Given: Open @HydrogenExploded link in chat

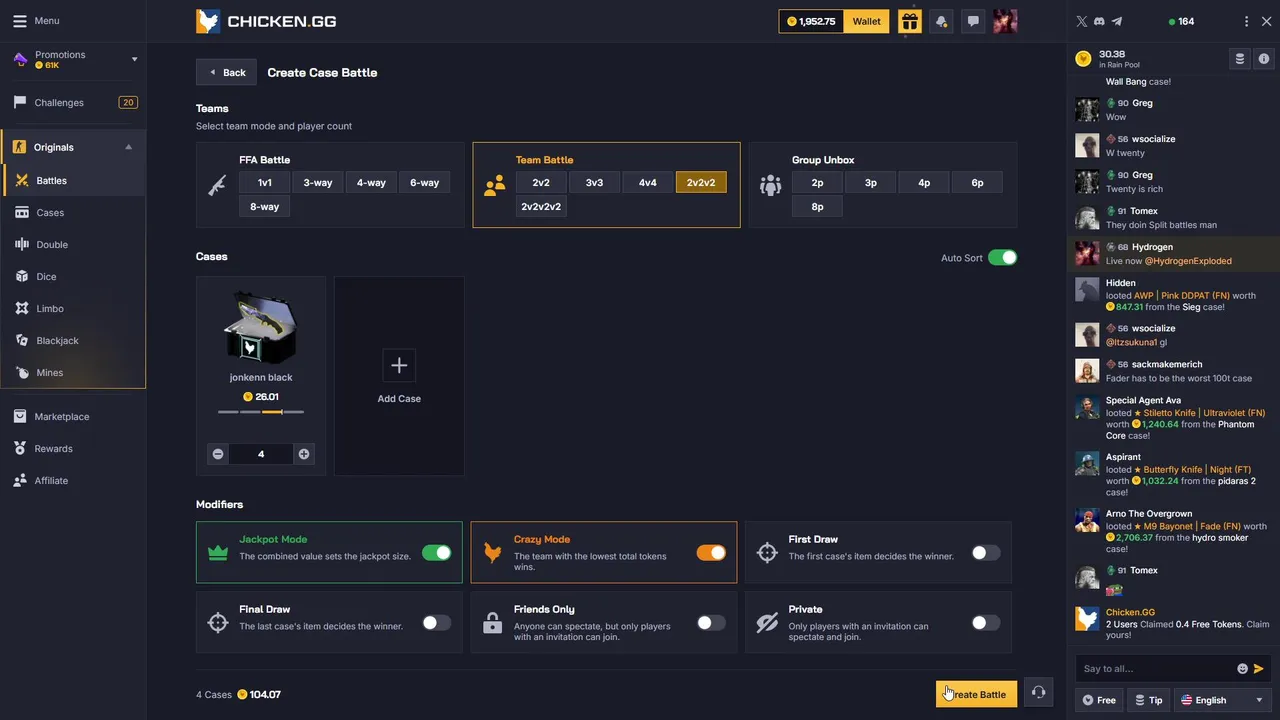Looking at the screenshot, I should pos(1188,261).
